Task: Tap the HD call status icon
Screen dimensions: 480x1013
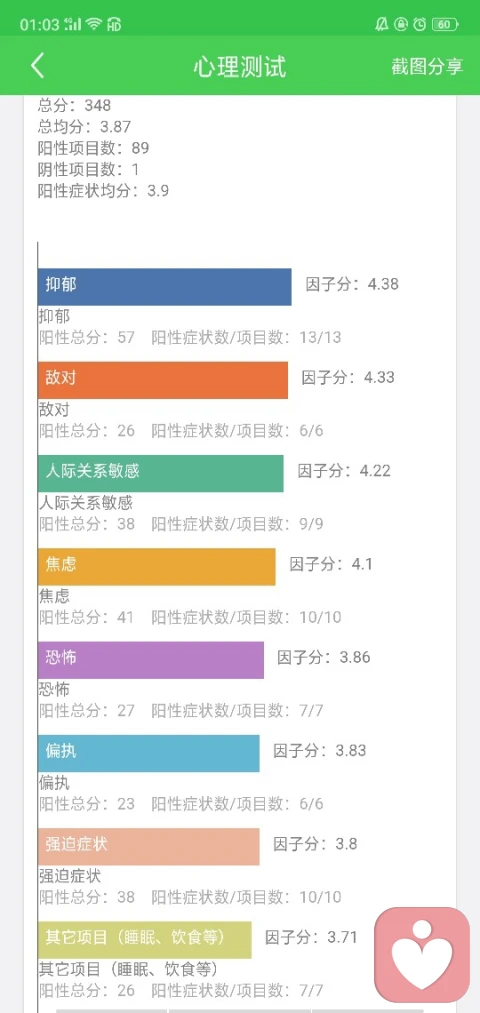Action: click(114, 25)
